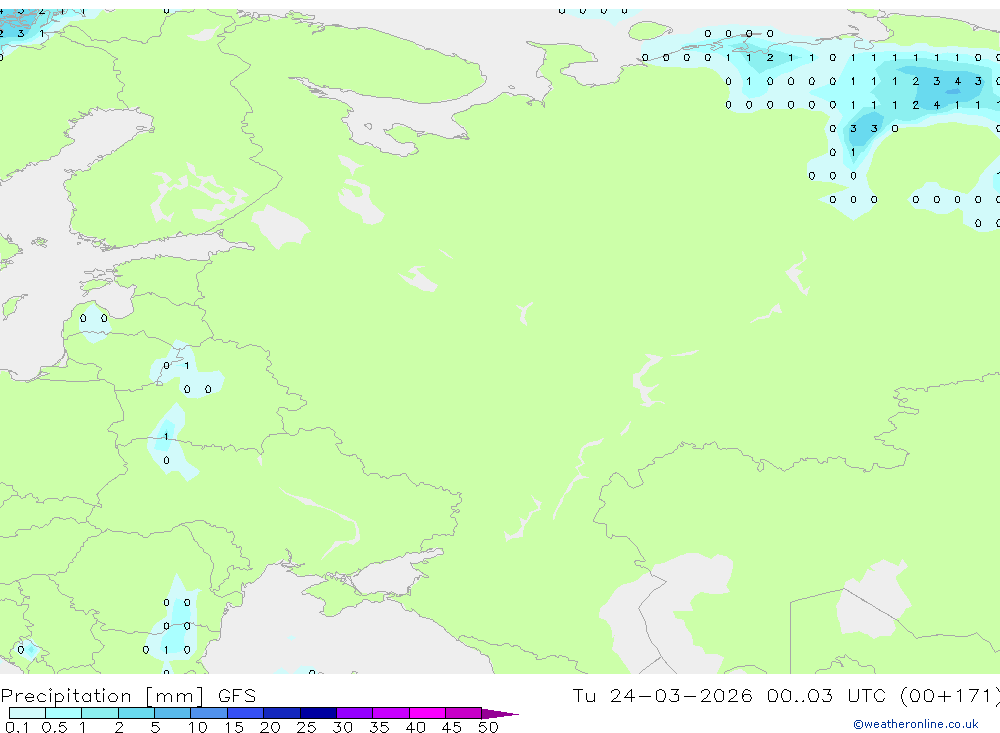Click the 10–15 mm legend color swatch
The width and height of the screenshot is (1000, 733).
209,713
